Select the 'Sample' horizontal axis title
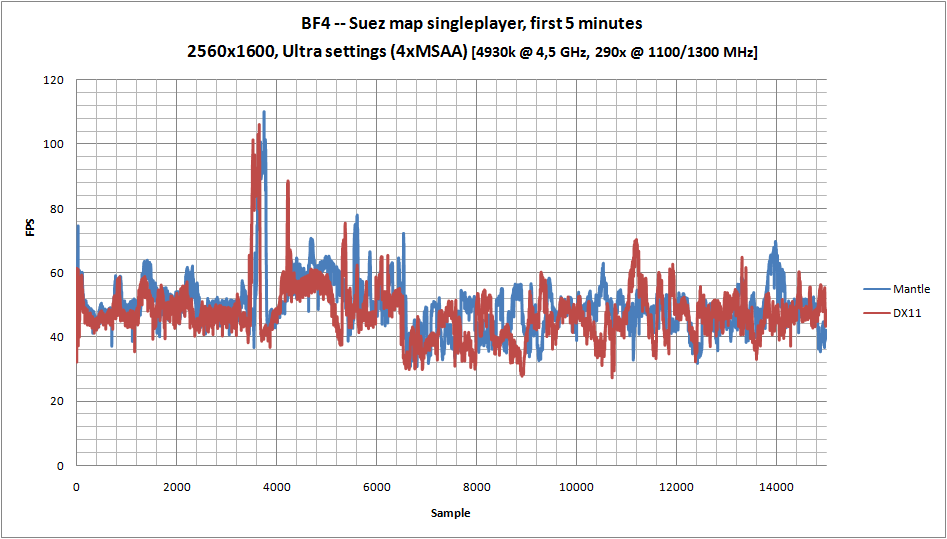 pos(451,514)
